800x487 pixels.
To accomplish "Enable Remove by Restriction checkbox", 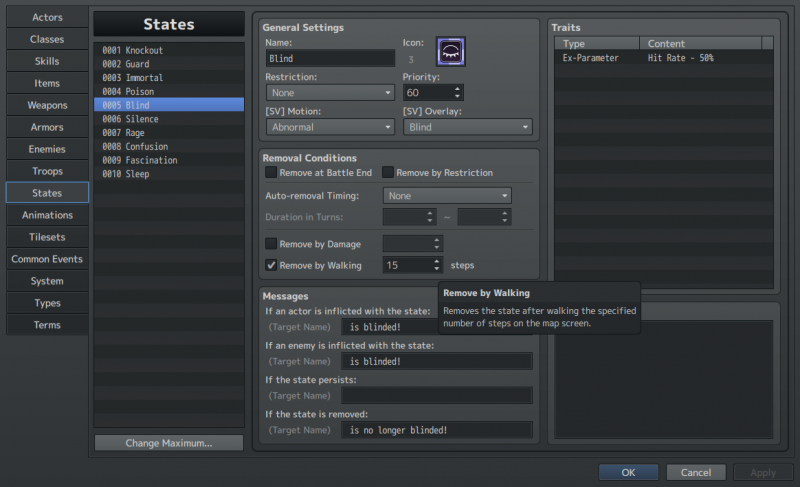I will tap(388, 172).
